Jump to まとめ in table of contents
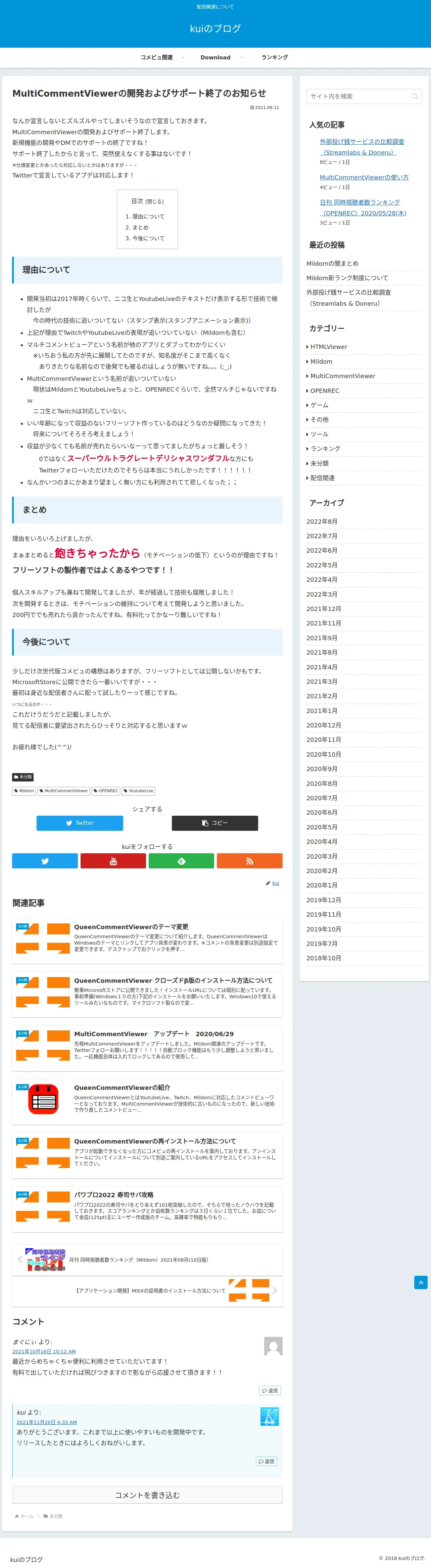This screenshot has width=431, height=1568. coord(141,227)
